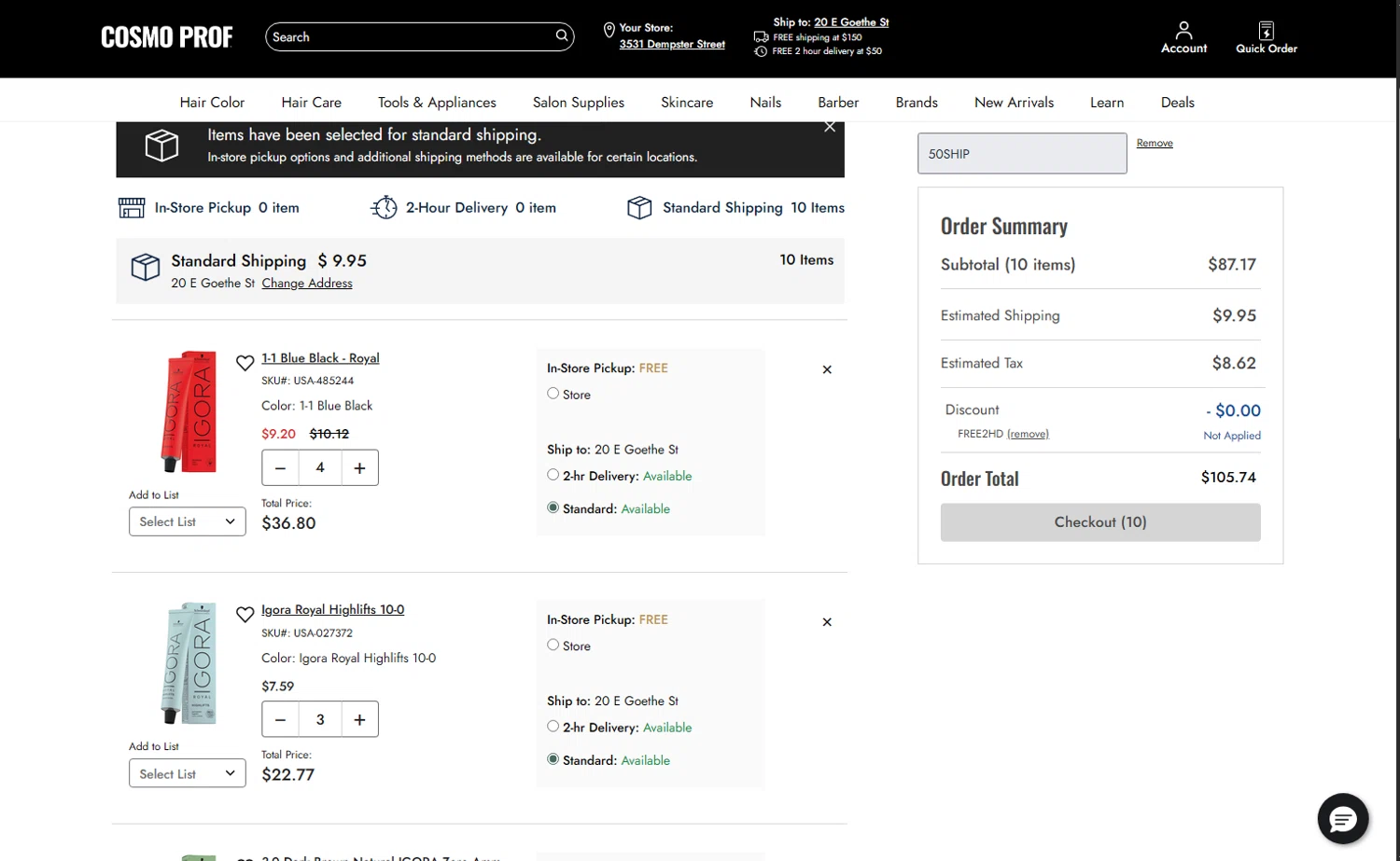
Task: Favorite the 1-1 Blue Black item
Action: (245, 363)
